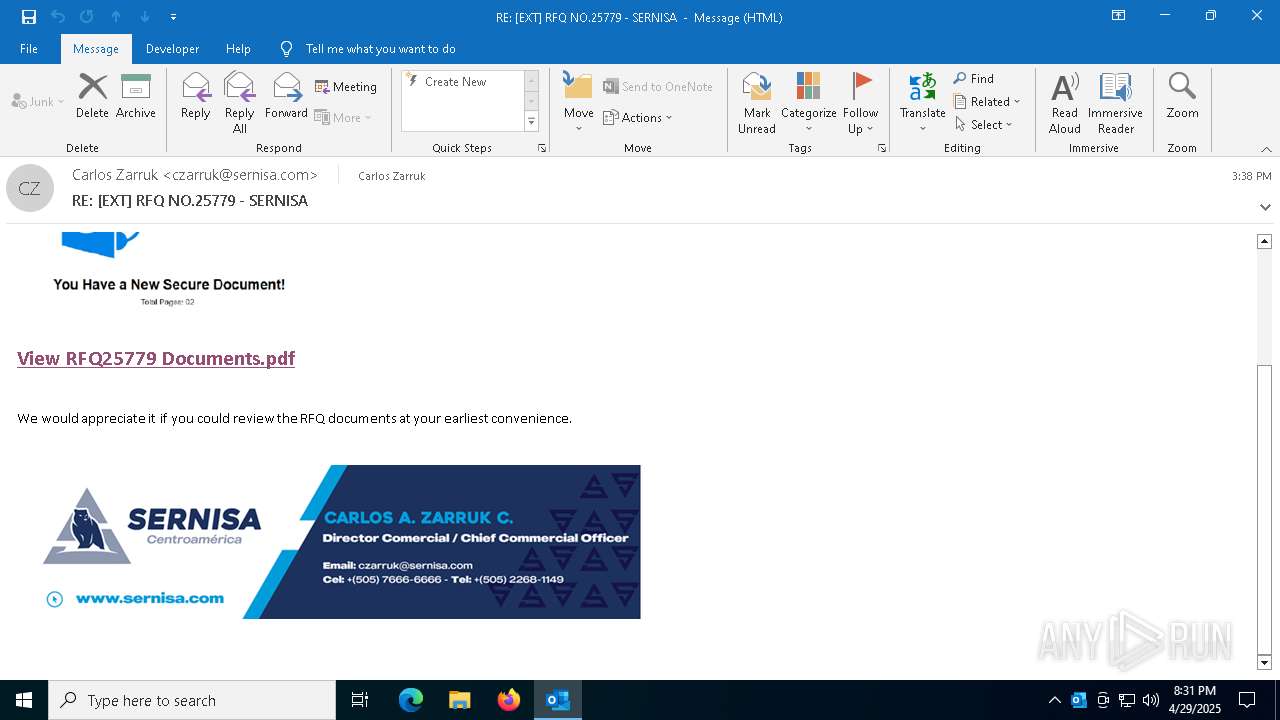
Task: Open the Junk dropdown
Action: coord(38,101)
